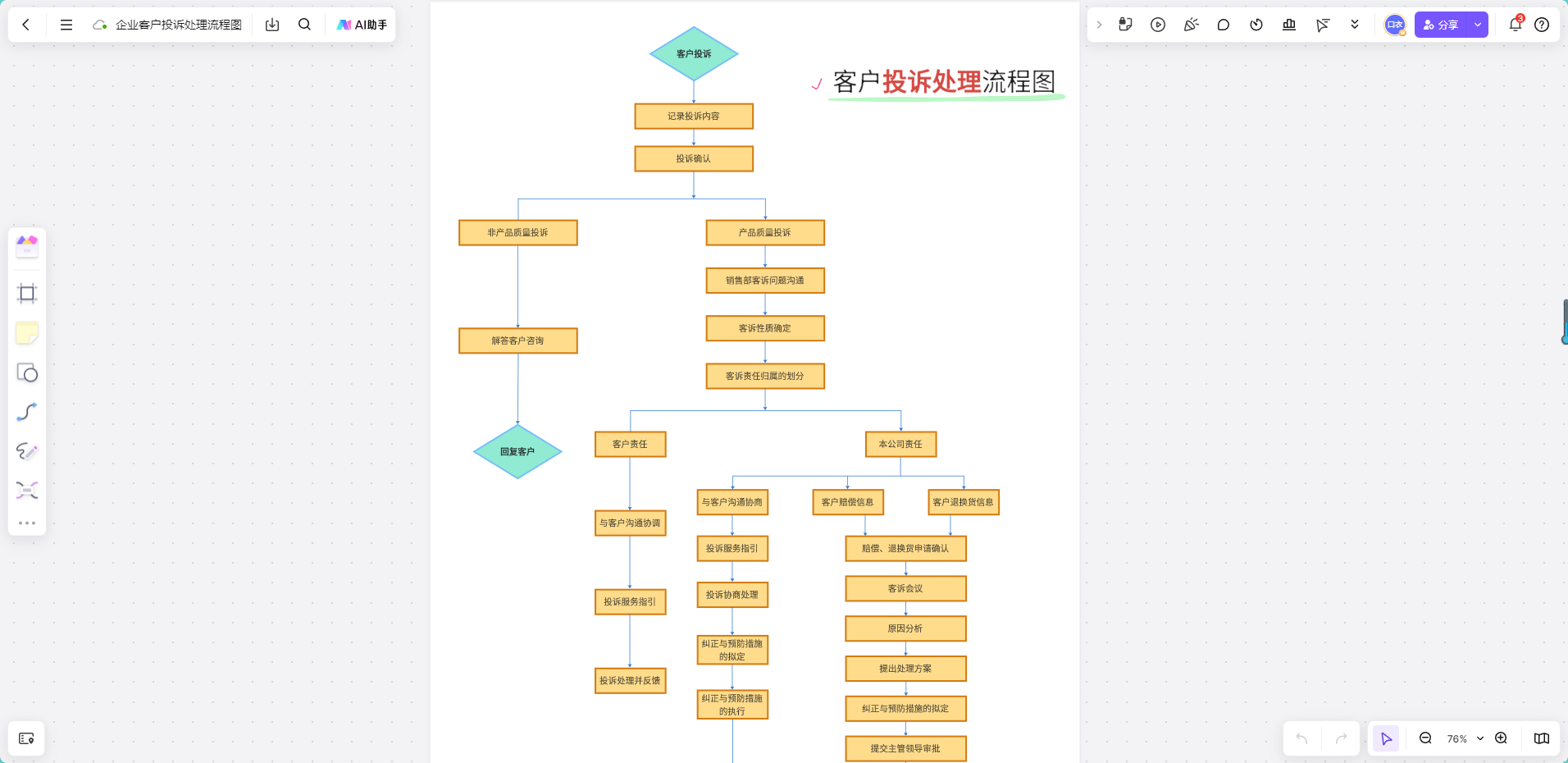Select the title 客户投诉处理流程图 heading
Viewport: 1568px width, 763px height.
click(x=944, y=82)
